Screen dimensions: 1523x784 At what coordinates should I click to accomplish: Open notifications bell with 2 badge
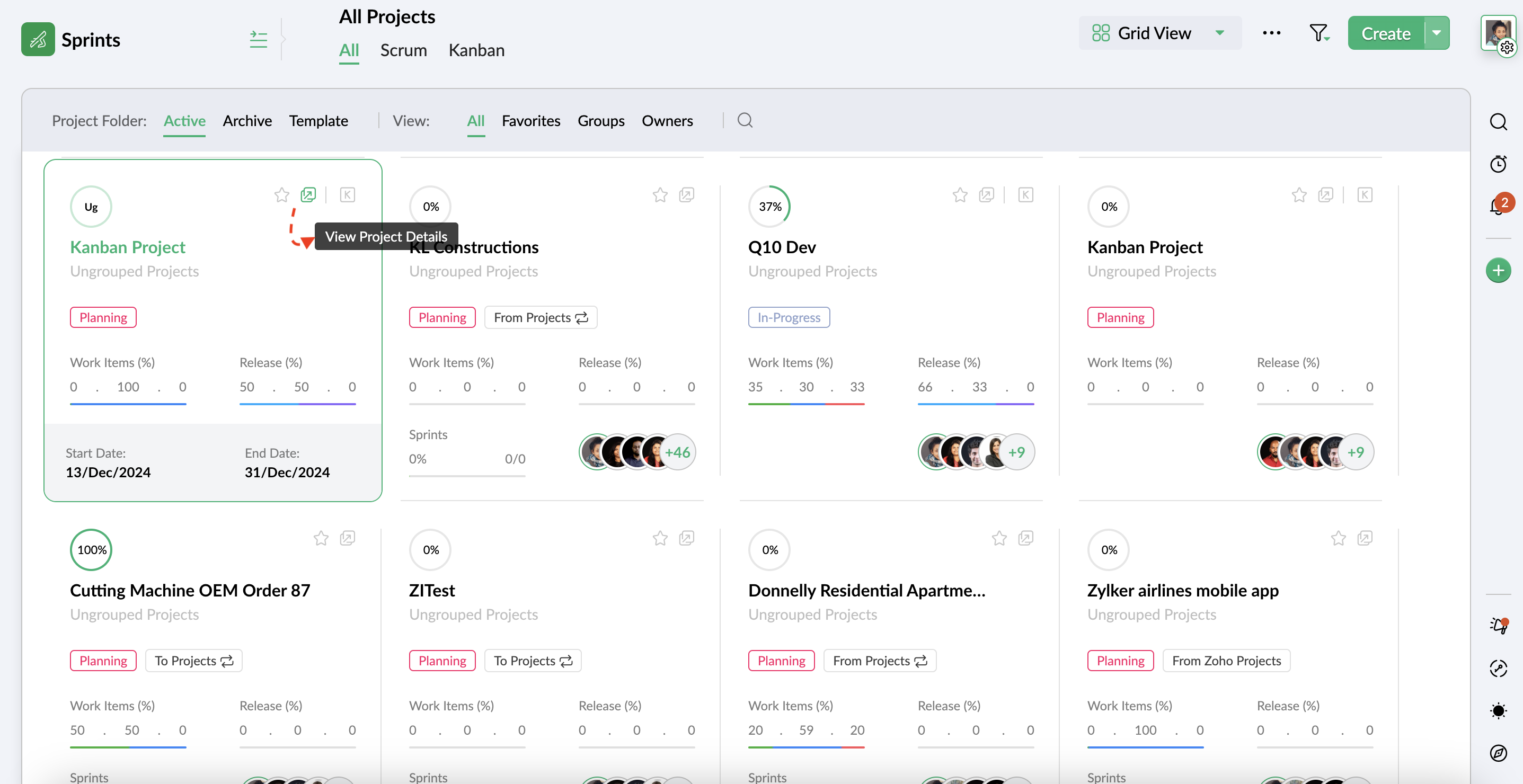[x=1497, y=206]
